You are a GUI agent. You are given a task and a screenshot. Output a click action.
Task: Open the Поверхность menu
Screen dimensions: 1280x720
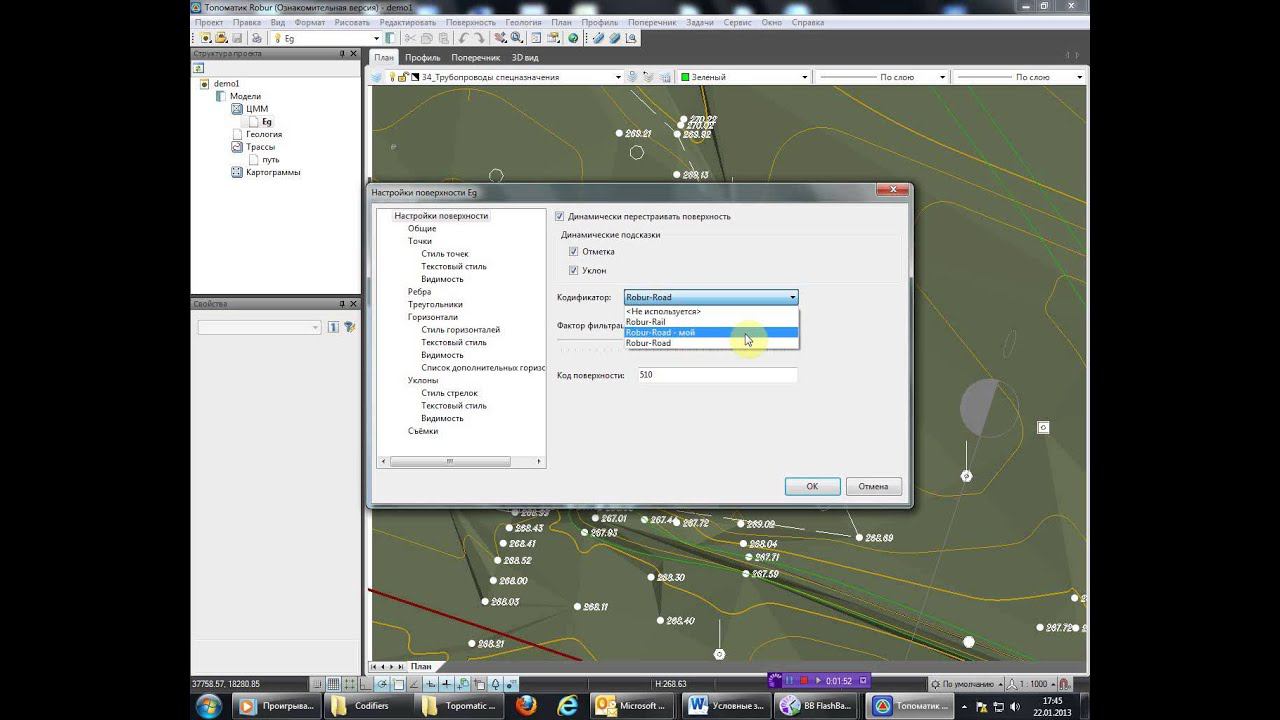pos(470,22)
